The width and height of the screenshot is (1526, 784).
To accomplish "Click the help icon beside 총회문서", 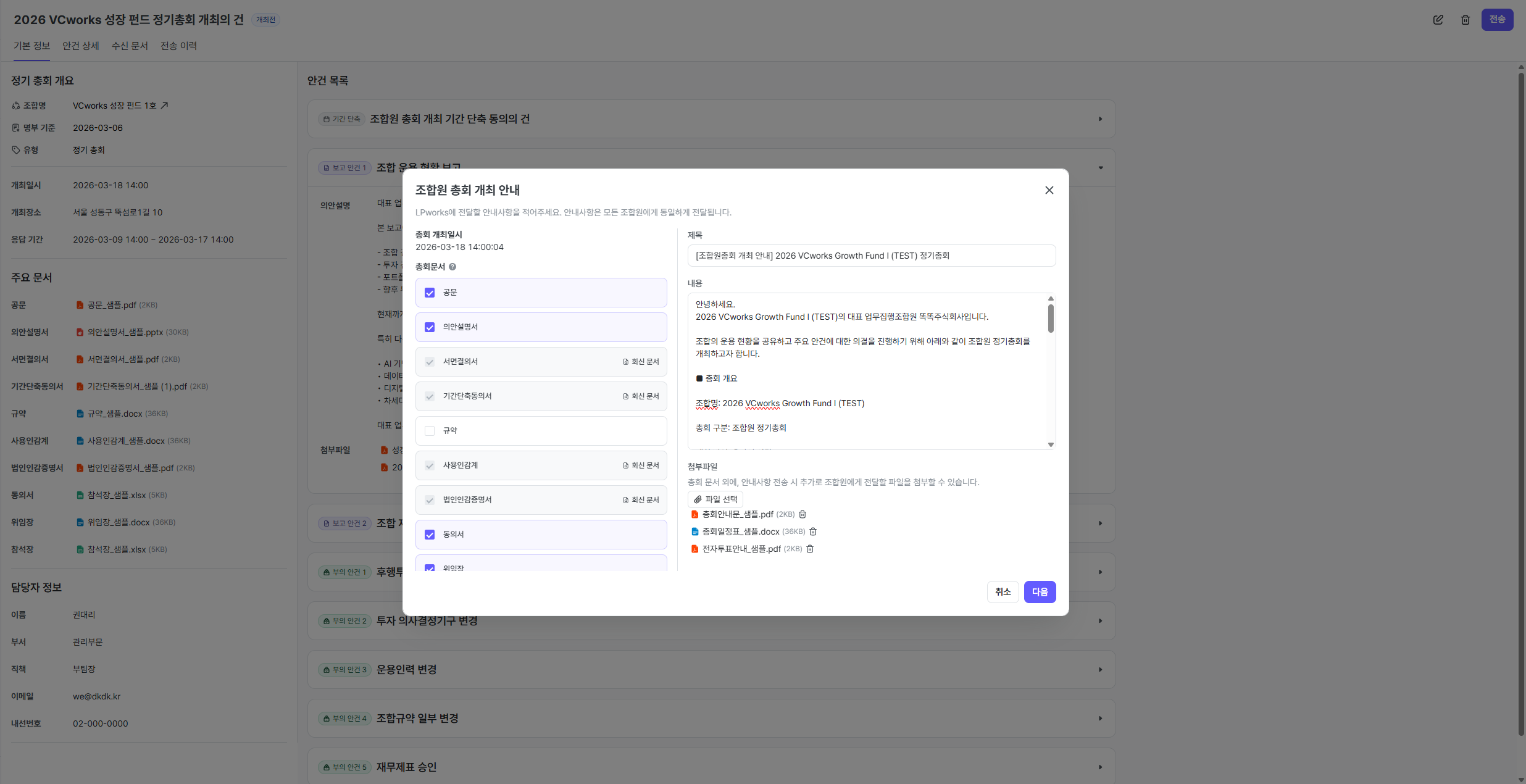I will point(452,267).
